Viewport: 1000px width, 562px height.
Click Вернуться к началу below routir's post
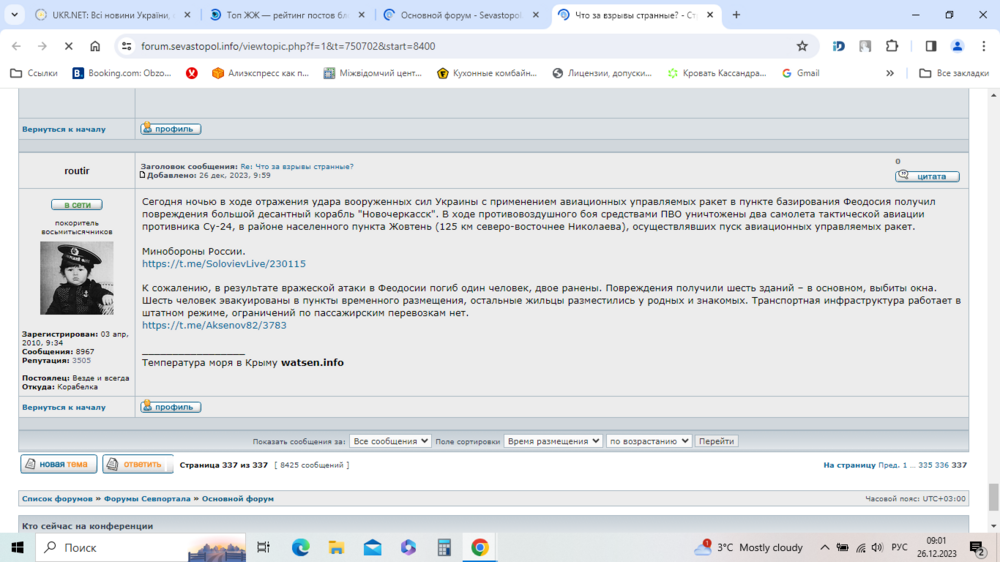64,407
